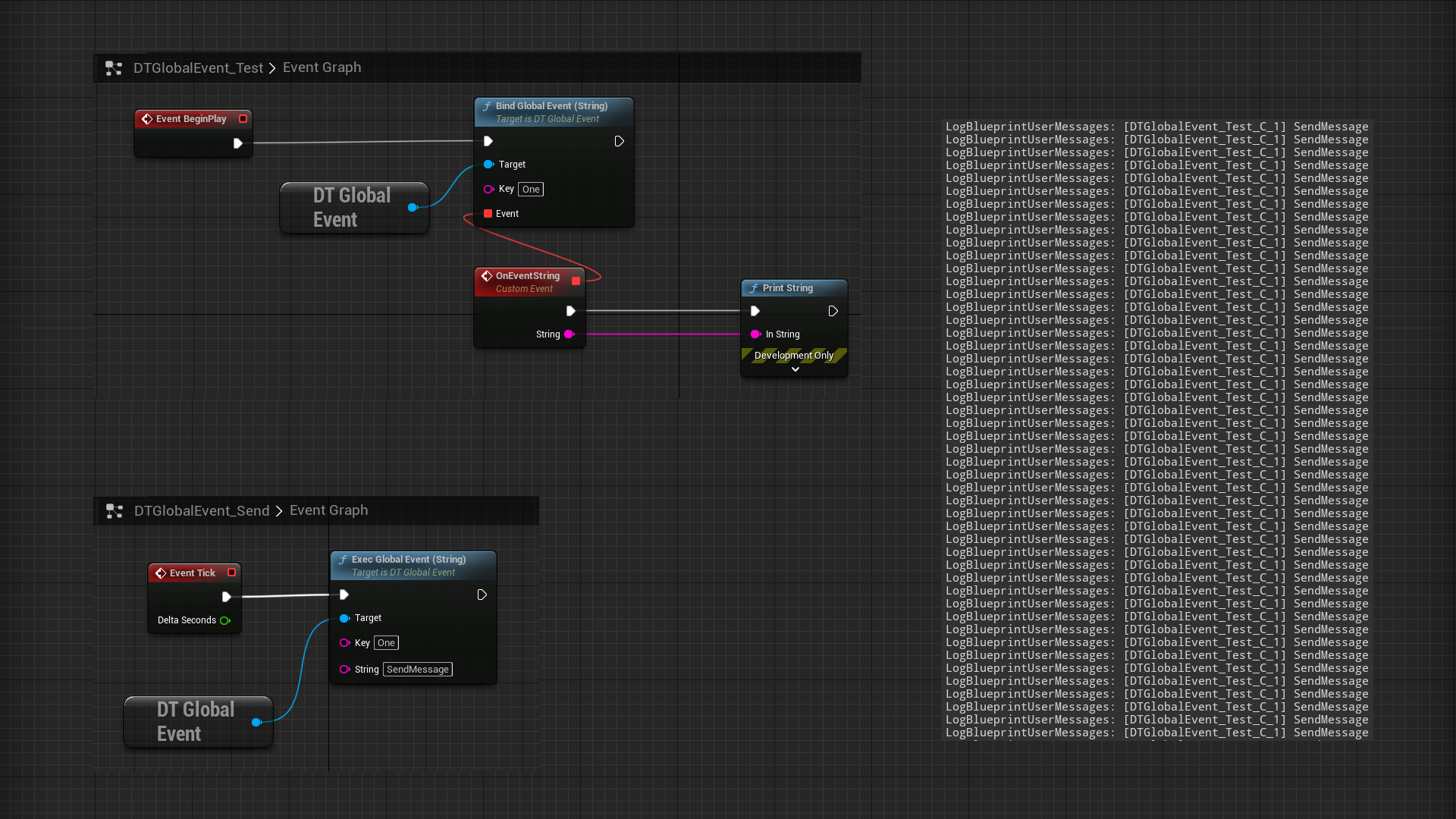Viewport: 1456px width, 819px height.
Task: Open the DTGlobalEvent_Test breadcrumb
Action: 198,68
